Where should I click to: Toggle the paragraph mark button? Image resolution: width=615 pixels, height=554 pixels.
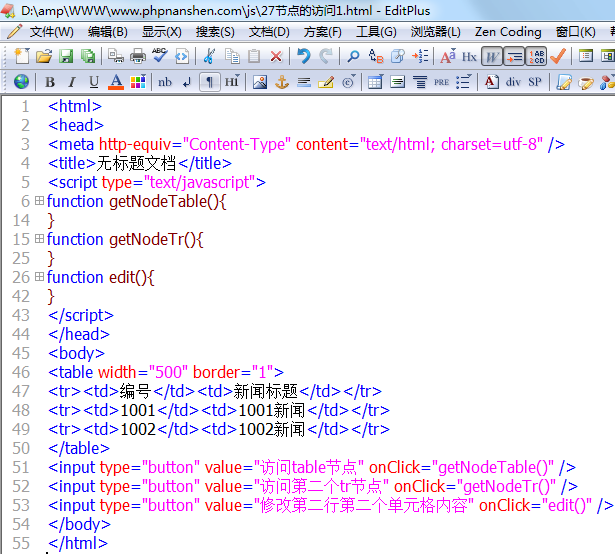click(209, 82)
